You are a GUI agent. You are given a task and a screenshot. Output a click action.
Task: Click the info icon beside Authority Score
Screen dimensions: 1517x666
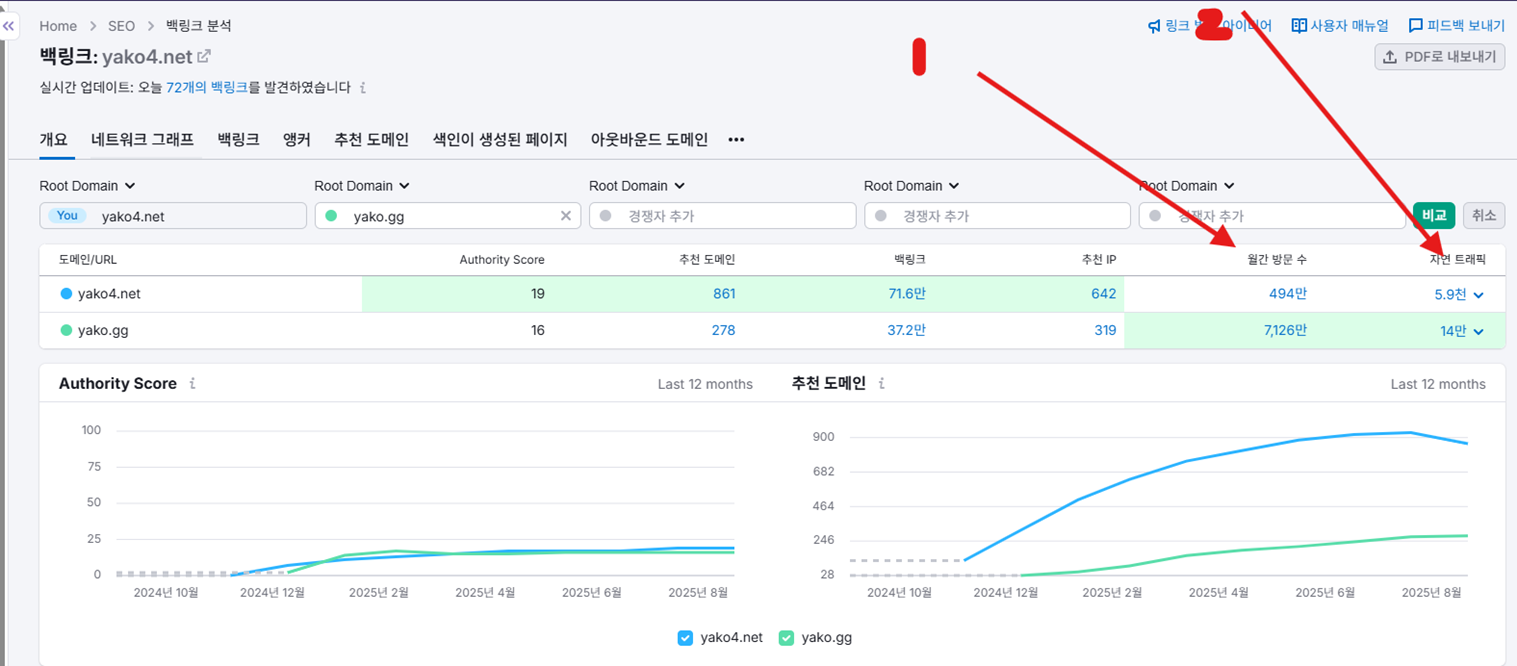tap(193, 383)
